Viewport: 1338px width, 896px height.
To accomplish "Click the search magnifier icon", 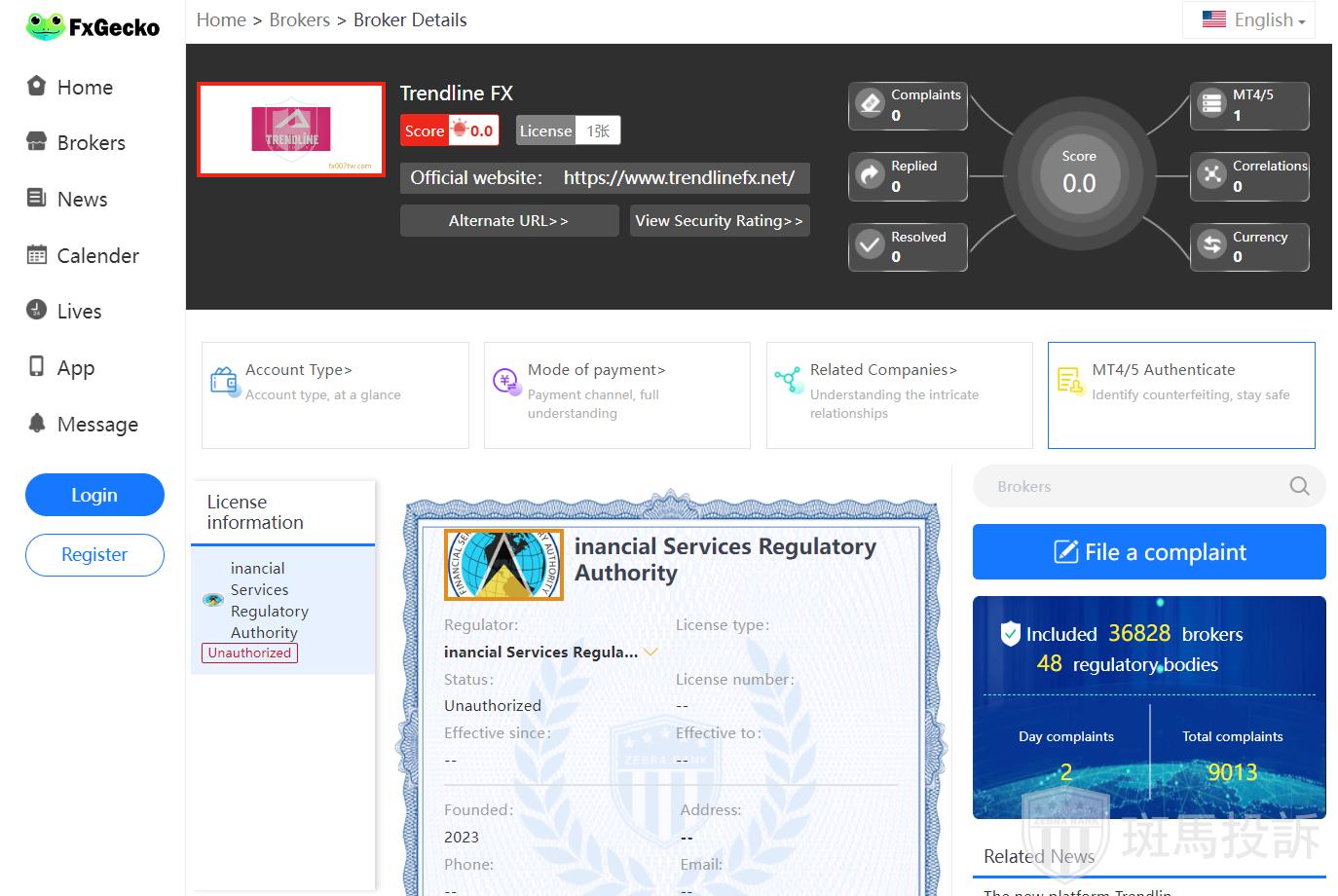I will point(1299,486).
